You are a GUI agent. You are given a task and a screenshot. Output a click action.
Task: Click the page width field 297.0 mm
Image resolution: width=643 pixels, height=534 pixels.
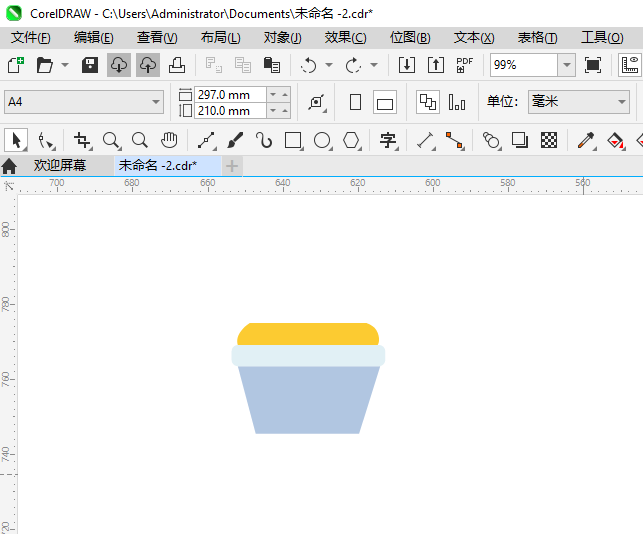pyautogui.click(x=230, y=95)
